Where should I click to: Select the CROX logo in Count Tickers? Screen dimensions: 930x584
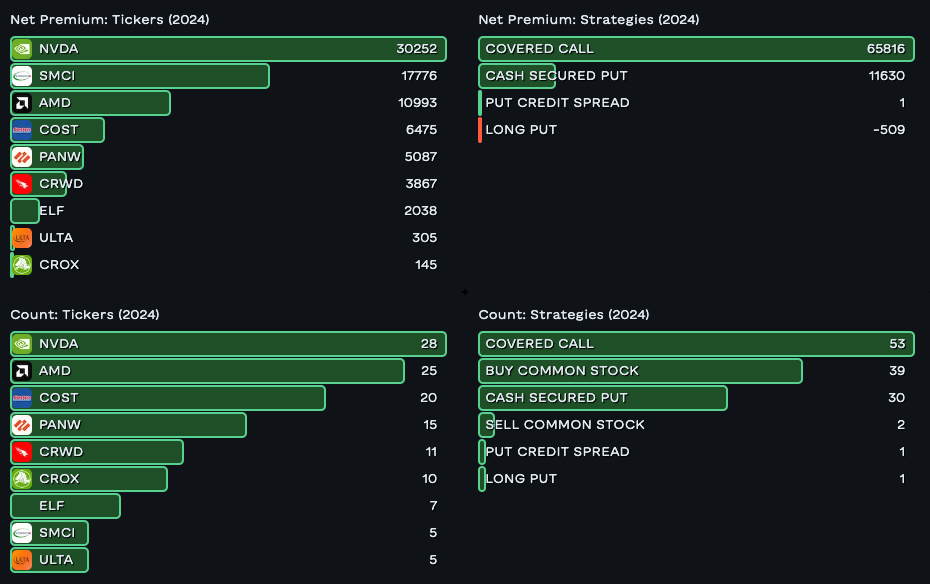click(22, 479)
